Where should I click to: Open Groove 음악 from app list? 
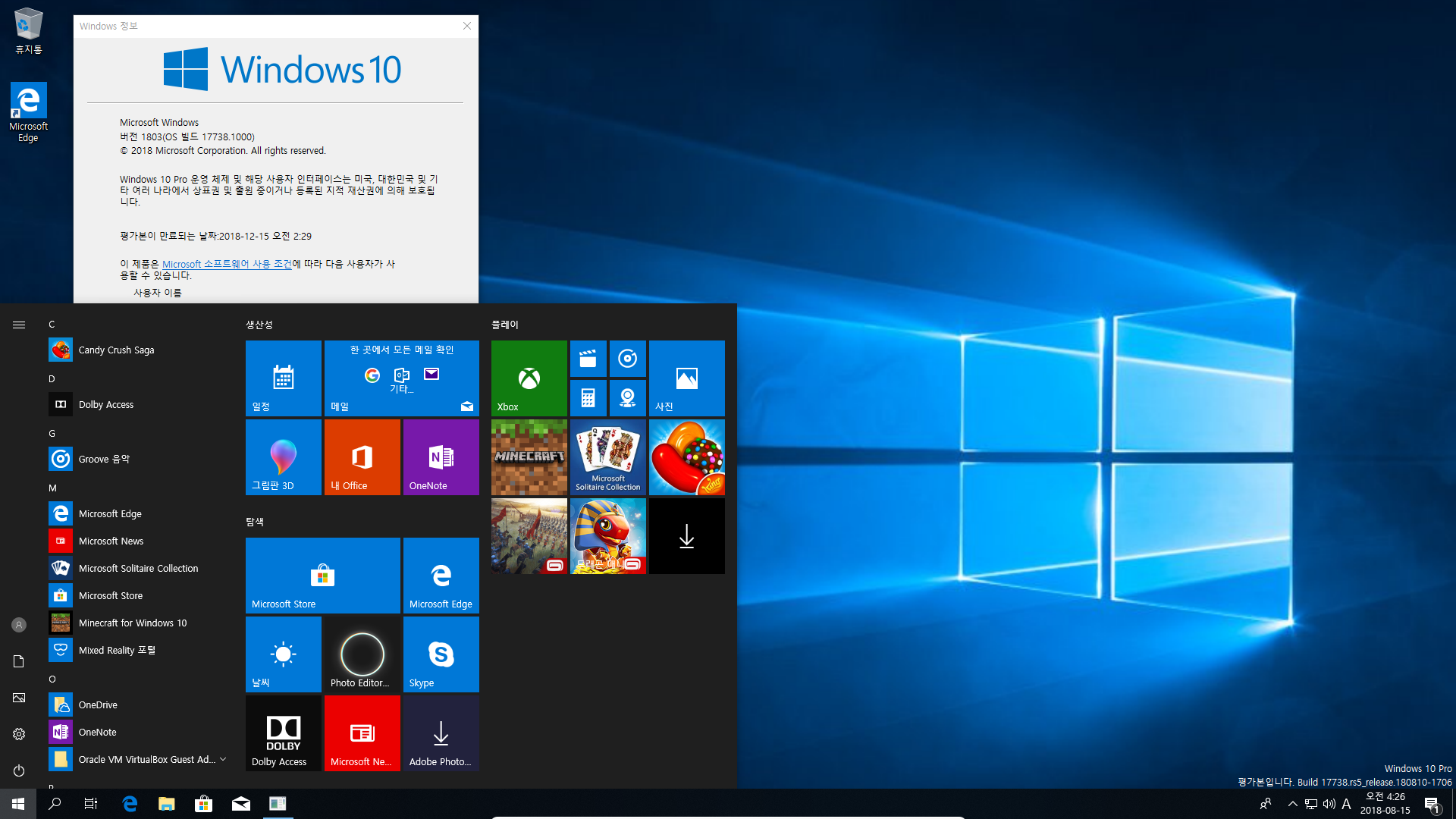140,459
